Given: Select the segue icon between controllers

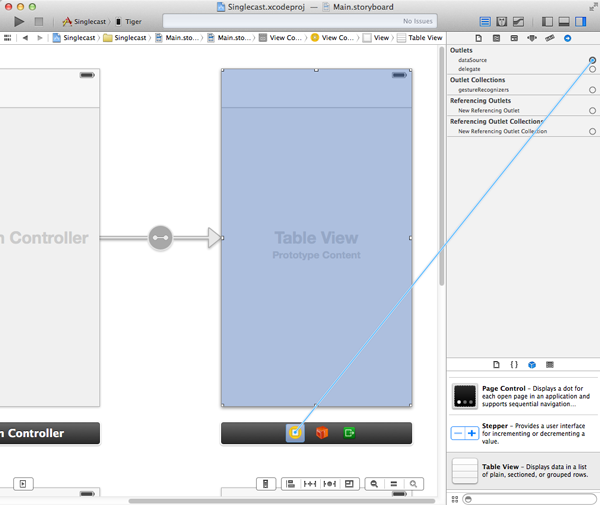Looking at the screenshot, I should click(x=160, y=238).
